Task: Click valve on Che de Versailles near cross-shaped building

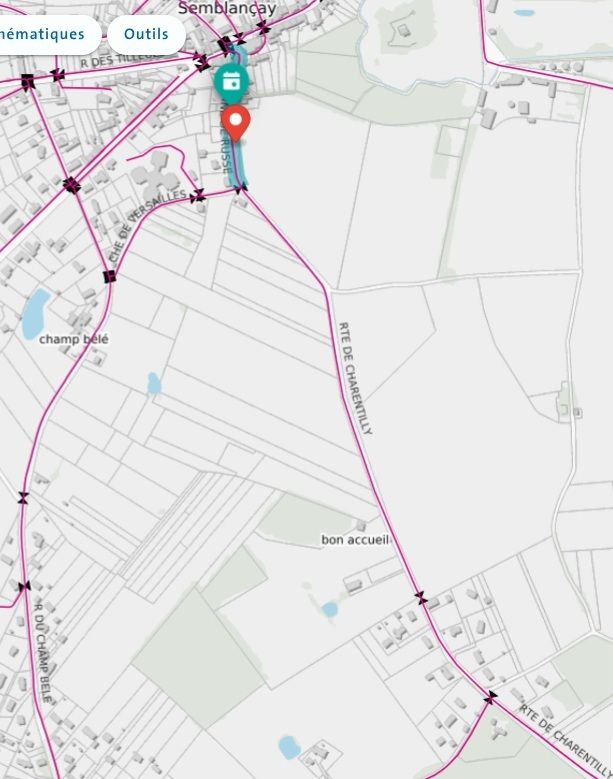Action: tap(198, 195)
